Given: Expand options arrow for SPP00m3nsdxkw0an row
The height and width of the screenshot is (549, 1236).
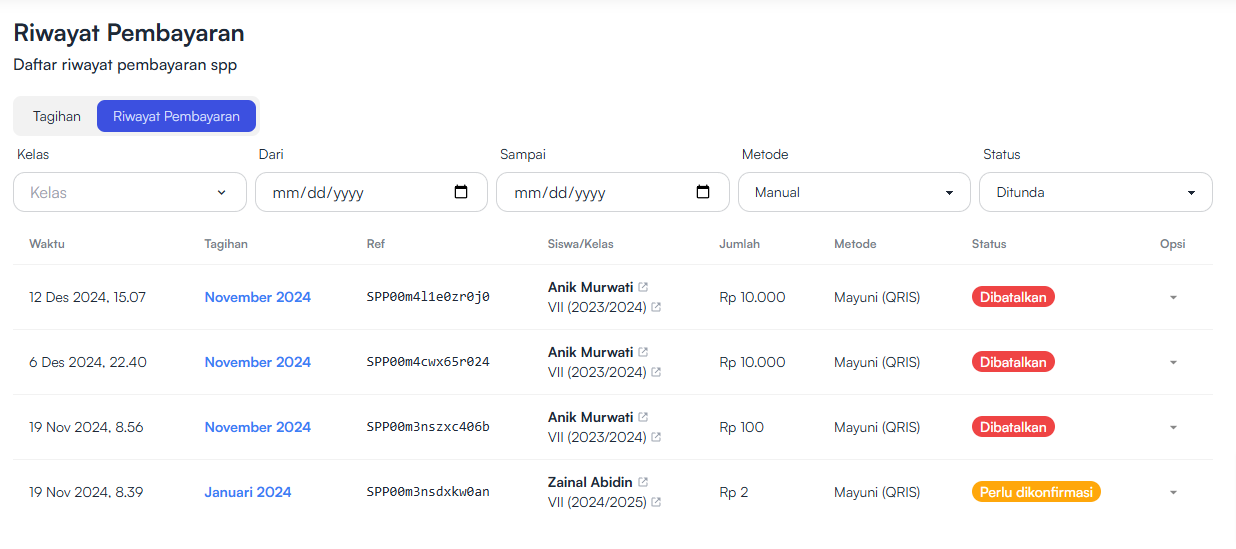Looking at the screenshot, I should pyautogui.click(x=1173, y=493).
